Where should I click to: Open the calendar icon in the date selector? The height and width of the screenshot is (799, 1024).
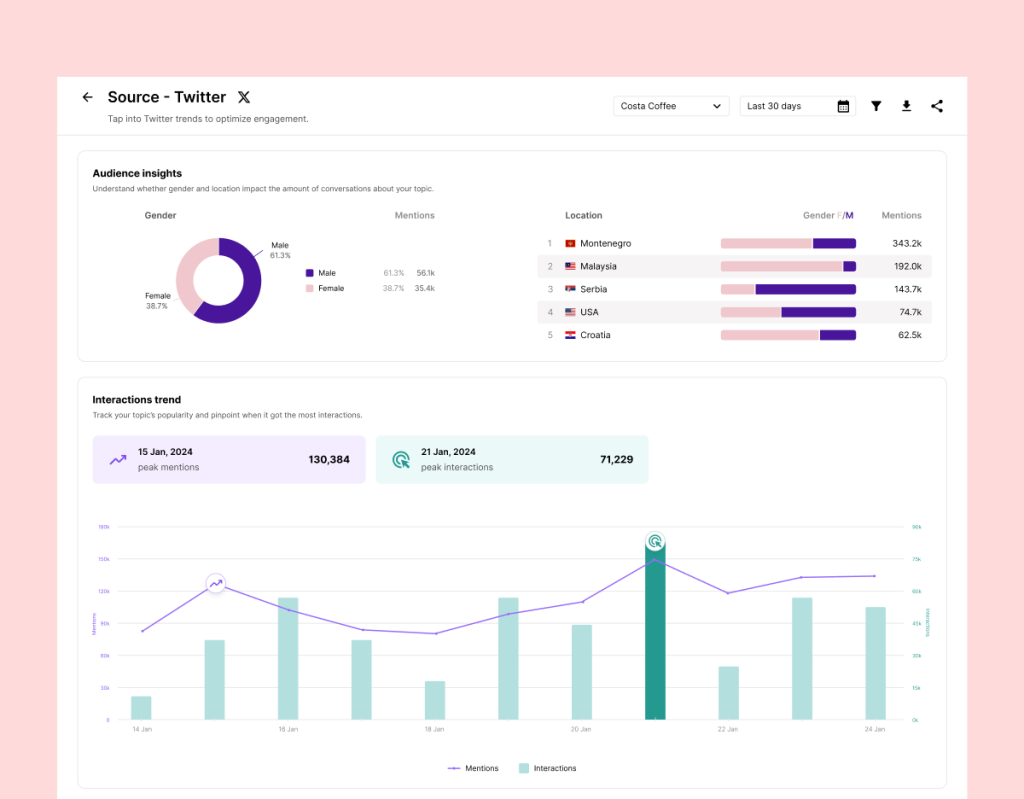843,105
